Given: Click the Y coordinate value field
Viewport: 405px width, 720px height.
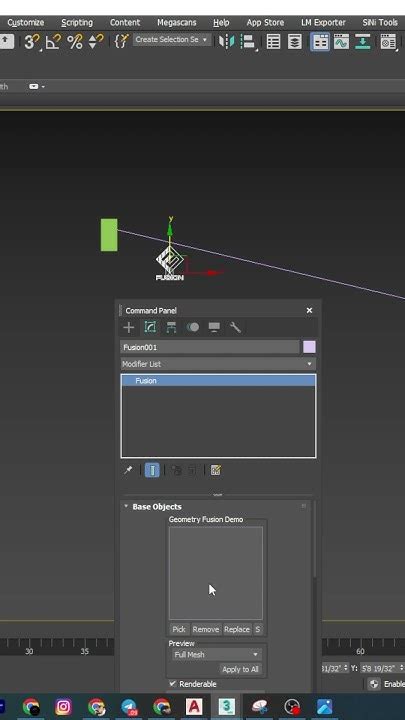Looking at the screenshot, I should (379, 668).
